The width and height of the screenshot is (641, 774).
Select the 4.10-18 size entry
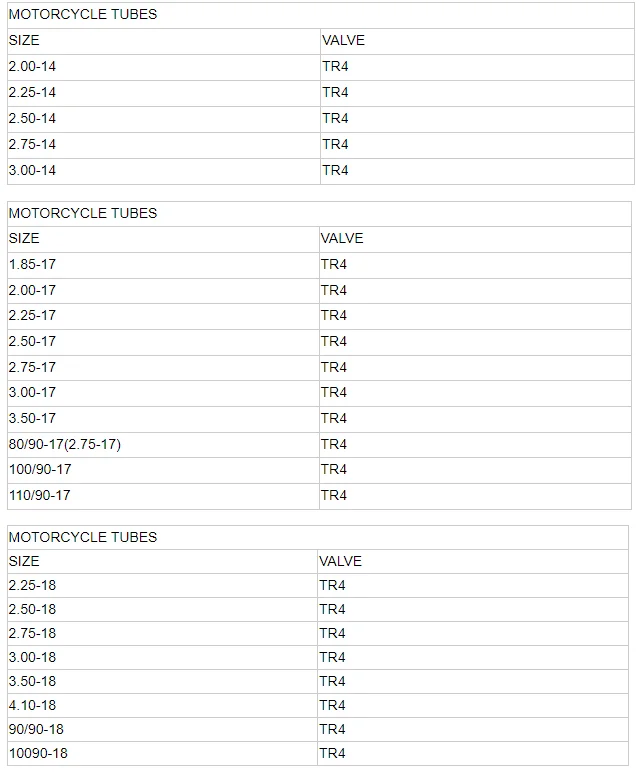(162, 705)
